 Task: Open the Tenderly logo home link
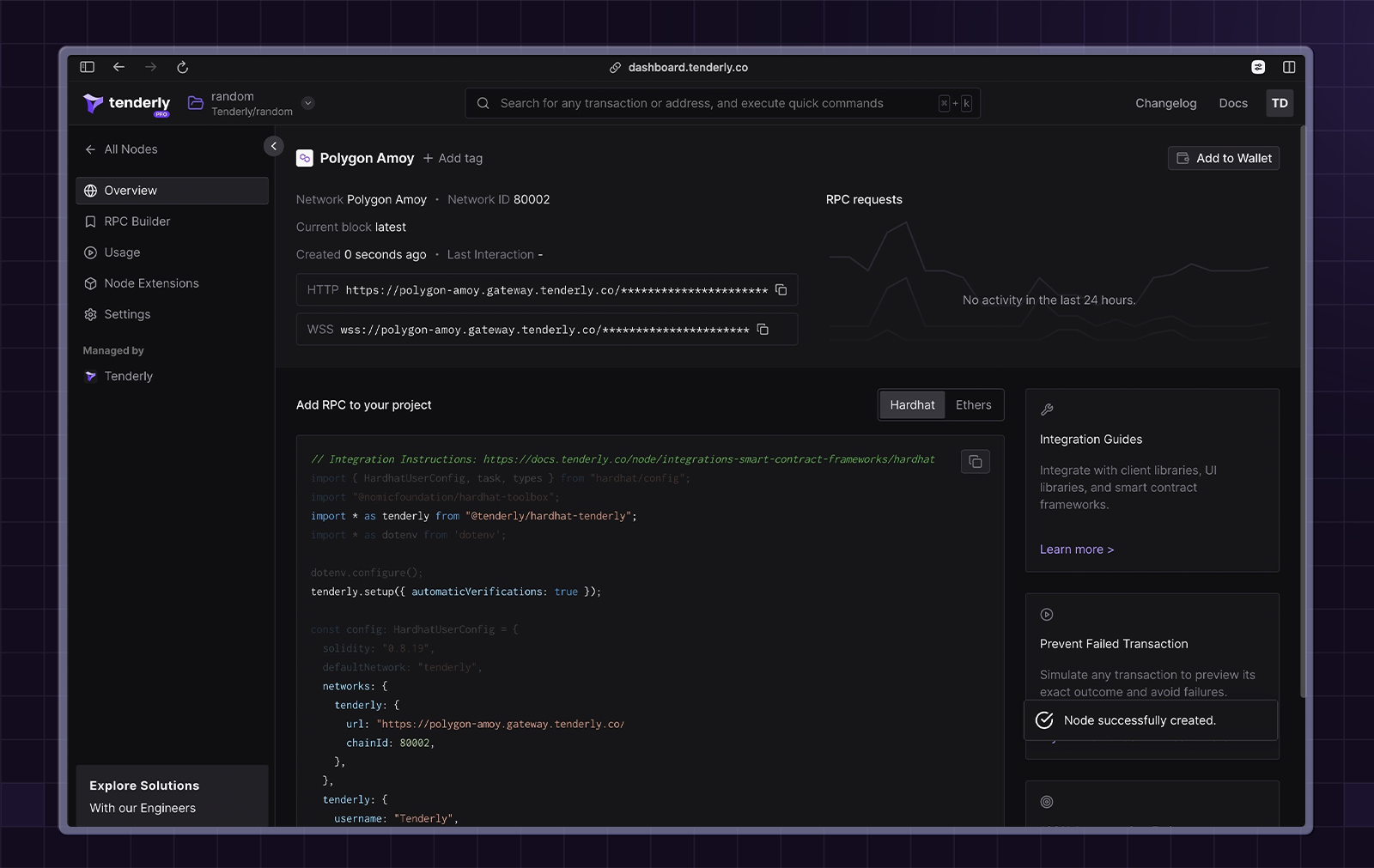pyautogui.click(x=126, y=104)
